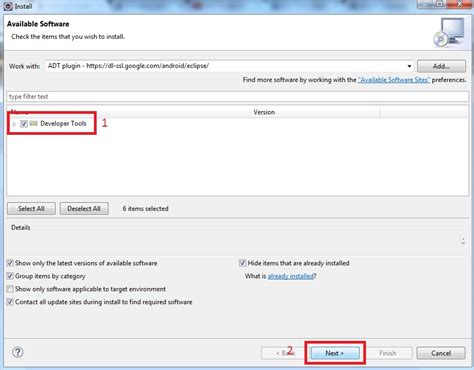474x370 pixels.
Task: Click the disabled Finish button
Action: tap(388, 353)
